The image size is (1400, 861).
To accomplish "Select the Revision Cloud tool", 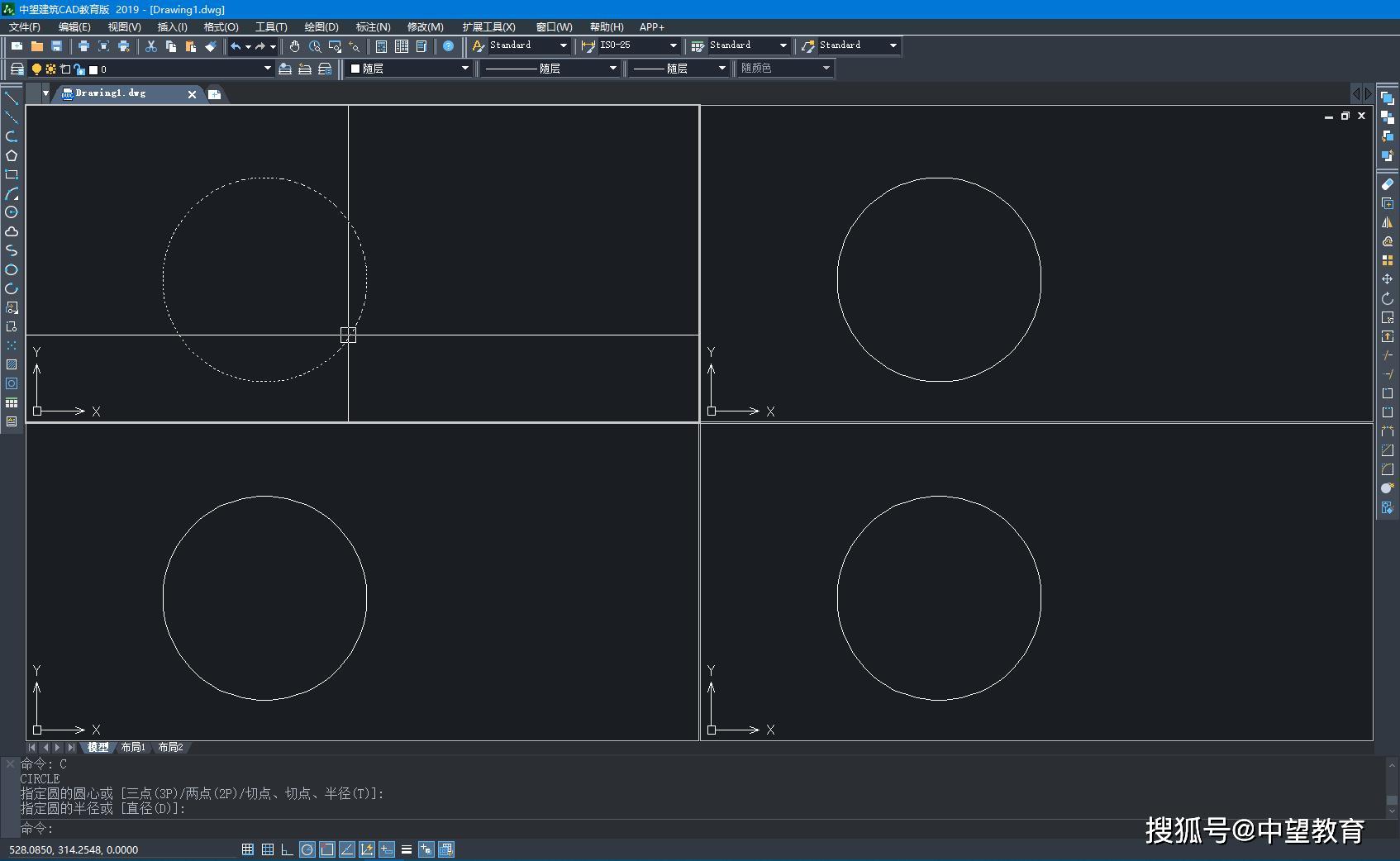I will [12, 231].
